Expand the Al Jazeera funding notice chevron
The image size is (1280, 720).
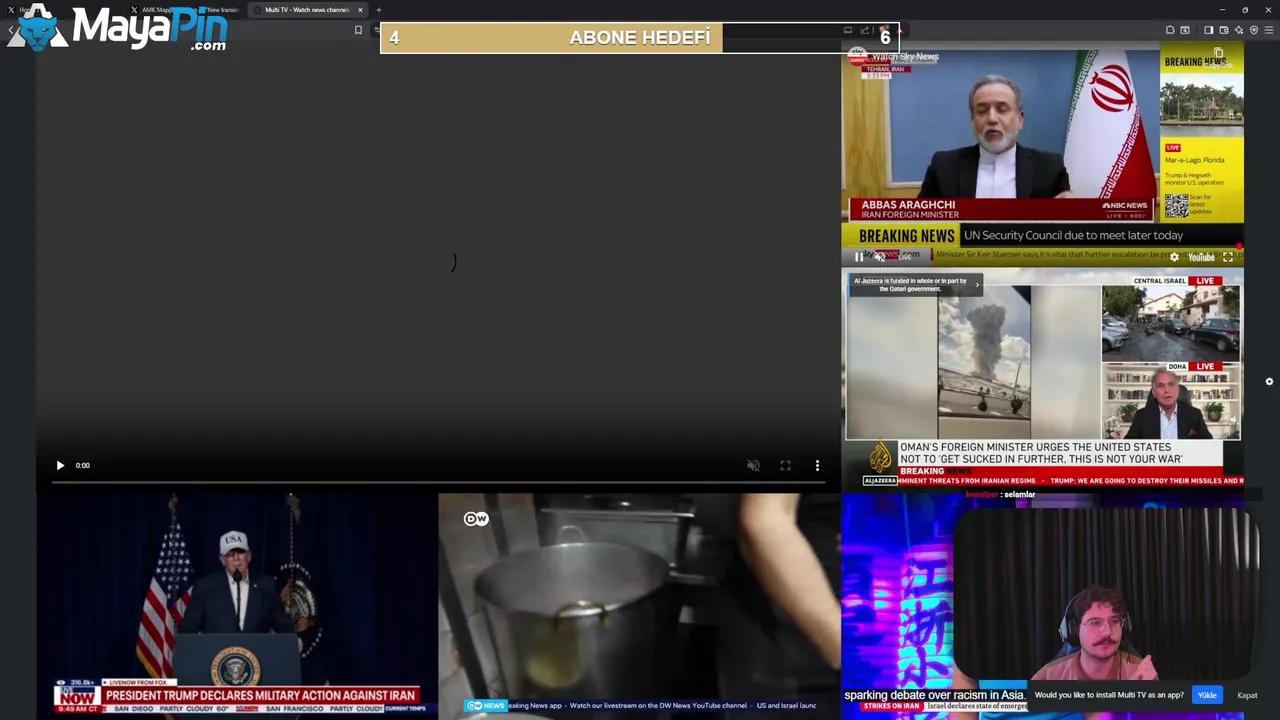[x=977, y=285]
